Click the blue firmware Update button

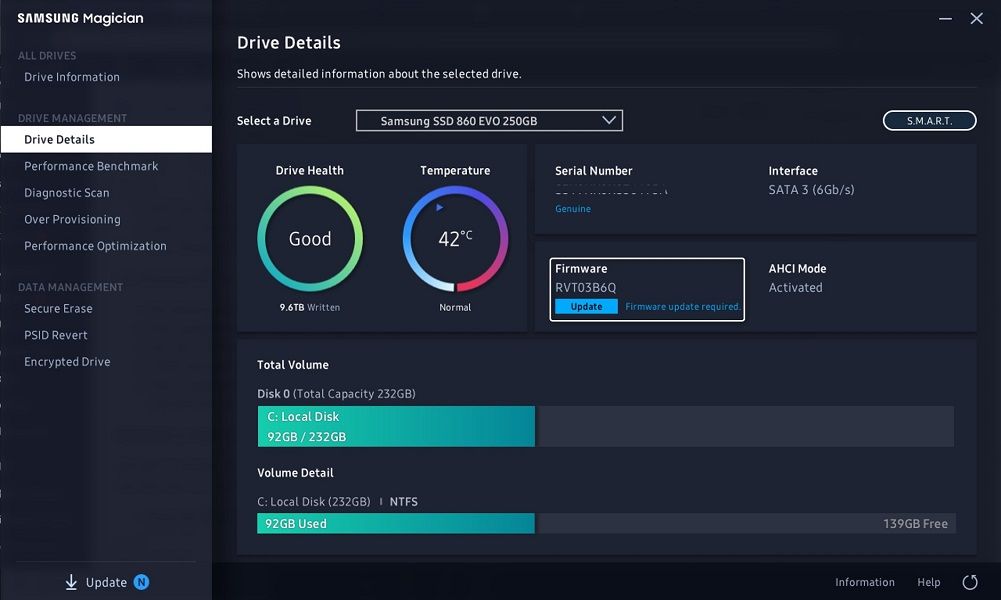pos(586,306)
